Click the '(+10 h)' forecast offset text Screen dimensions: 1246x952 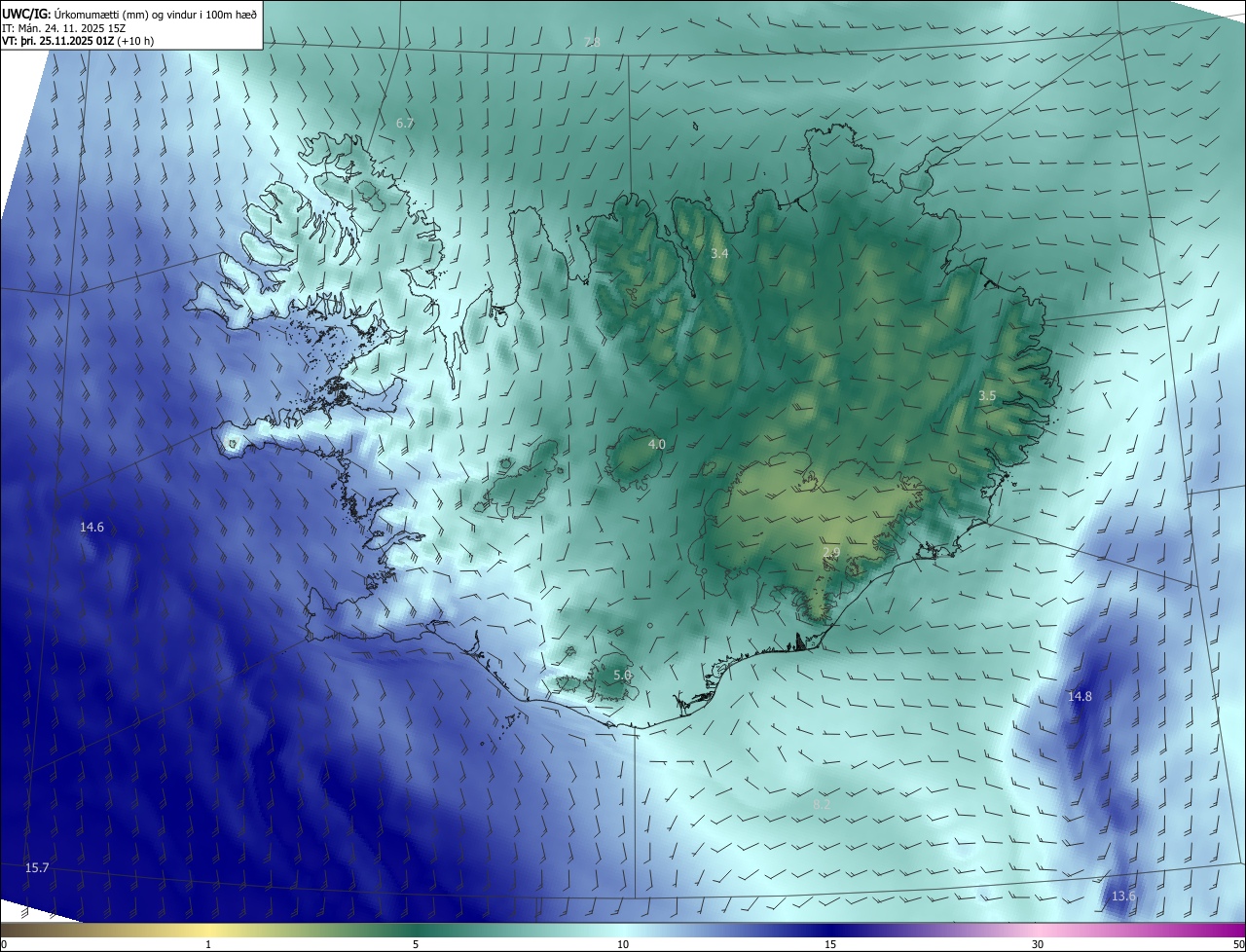coord(134,41)
